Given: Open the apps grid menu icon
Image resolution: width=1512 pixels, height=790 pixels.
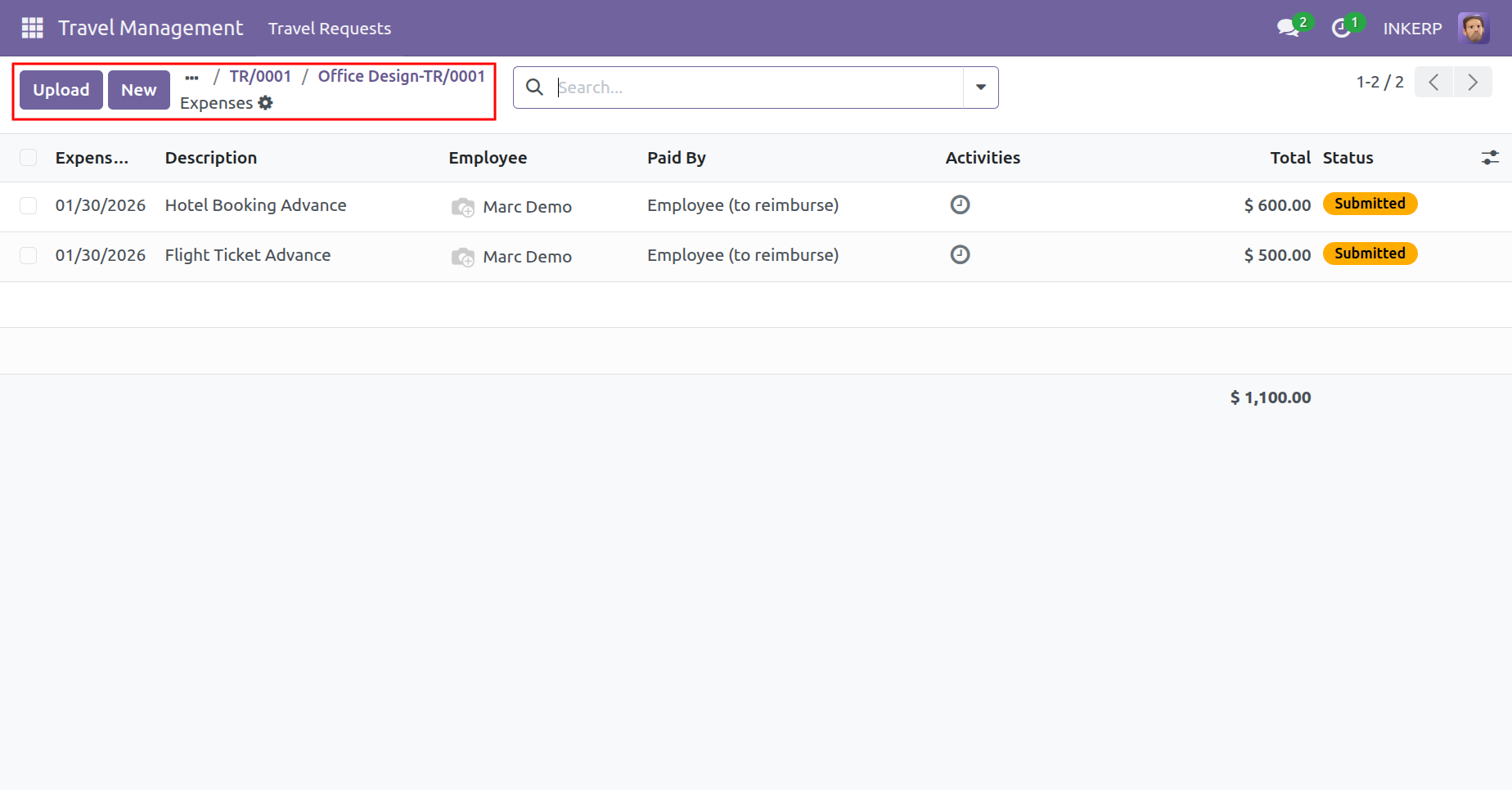Looking at the screenshot, I should [x=32, y=29].
